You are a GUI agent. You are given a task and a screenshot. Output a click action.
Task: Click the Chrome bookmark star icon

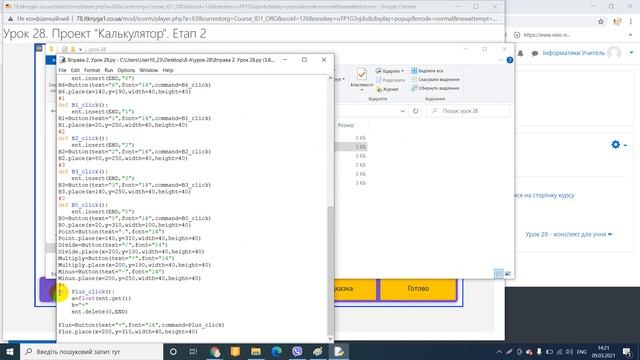click(600, 22)
